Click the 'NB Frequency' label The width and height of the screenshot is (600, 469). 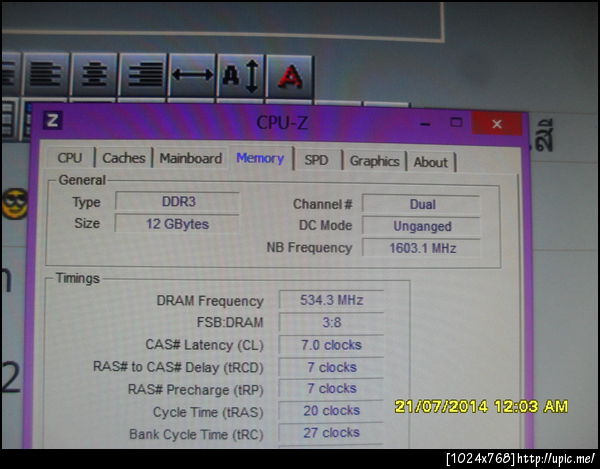(x=309, y=248)
